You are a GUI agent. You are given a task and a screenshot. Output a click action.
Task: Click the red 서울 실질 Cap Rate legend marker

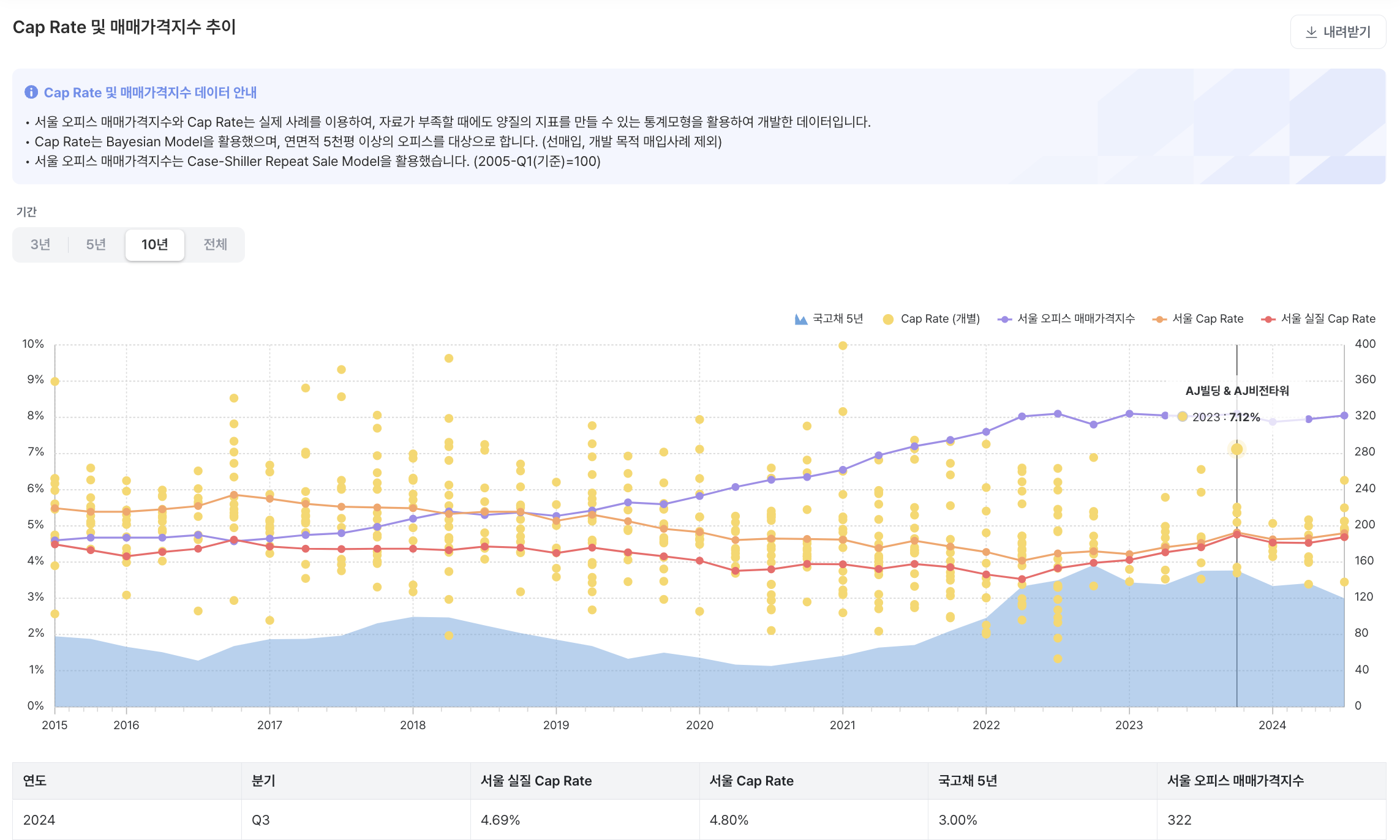[x=1268, y=319]
